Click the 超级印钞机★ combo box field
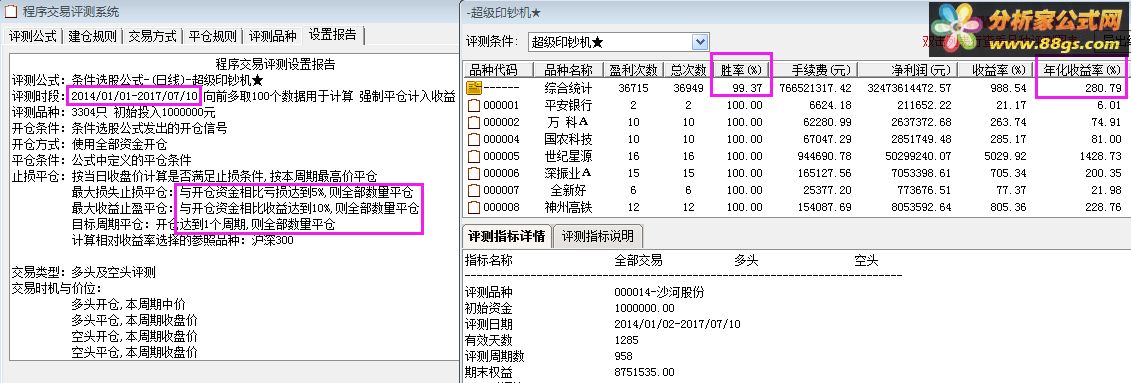The width and height of the screenshot is (1131, 383). [618, 43]
